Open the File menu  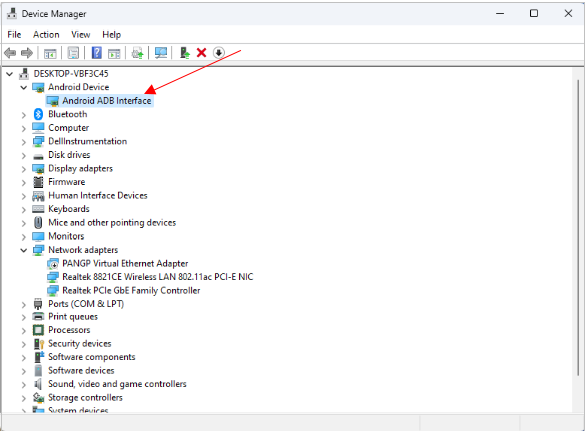tap(14, 34)
